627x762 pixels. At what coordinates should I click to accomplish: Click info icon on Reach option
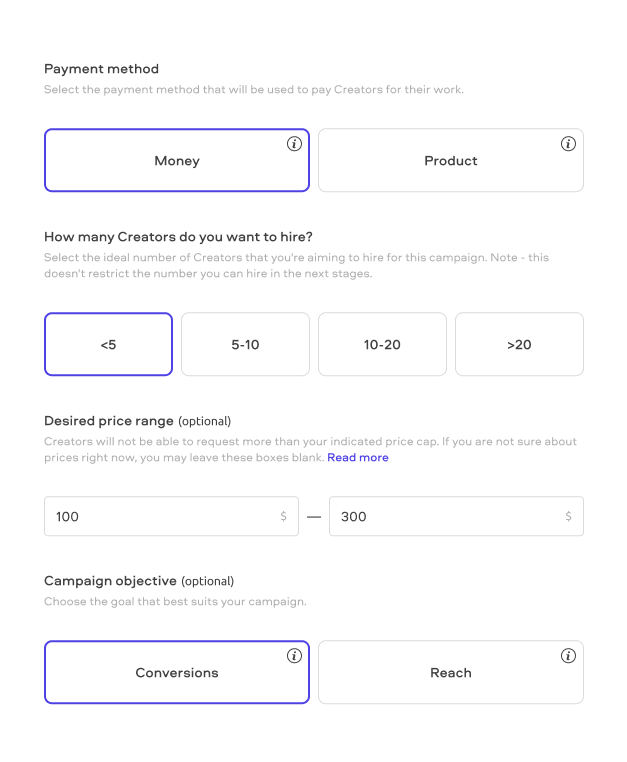tap(568, 656)
